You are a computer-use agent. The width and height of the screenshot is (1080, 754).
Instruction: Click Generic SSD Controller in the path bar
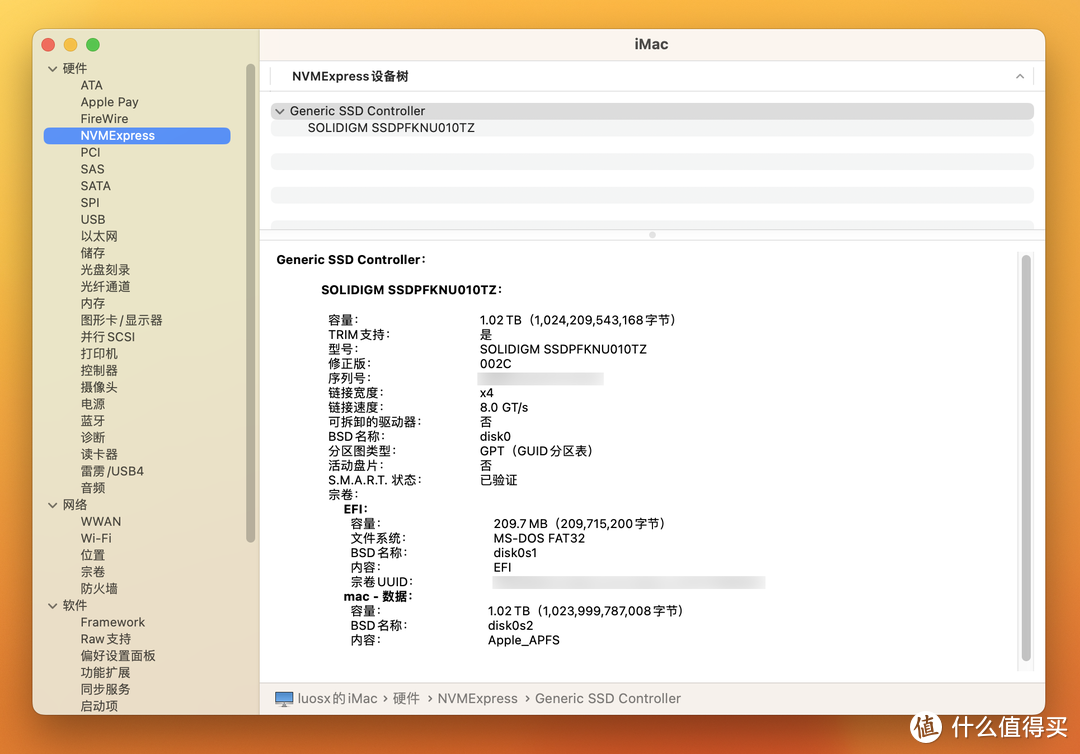[x=608, y=699]
